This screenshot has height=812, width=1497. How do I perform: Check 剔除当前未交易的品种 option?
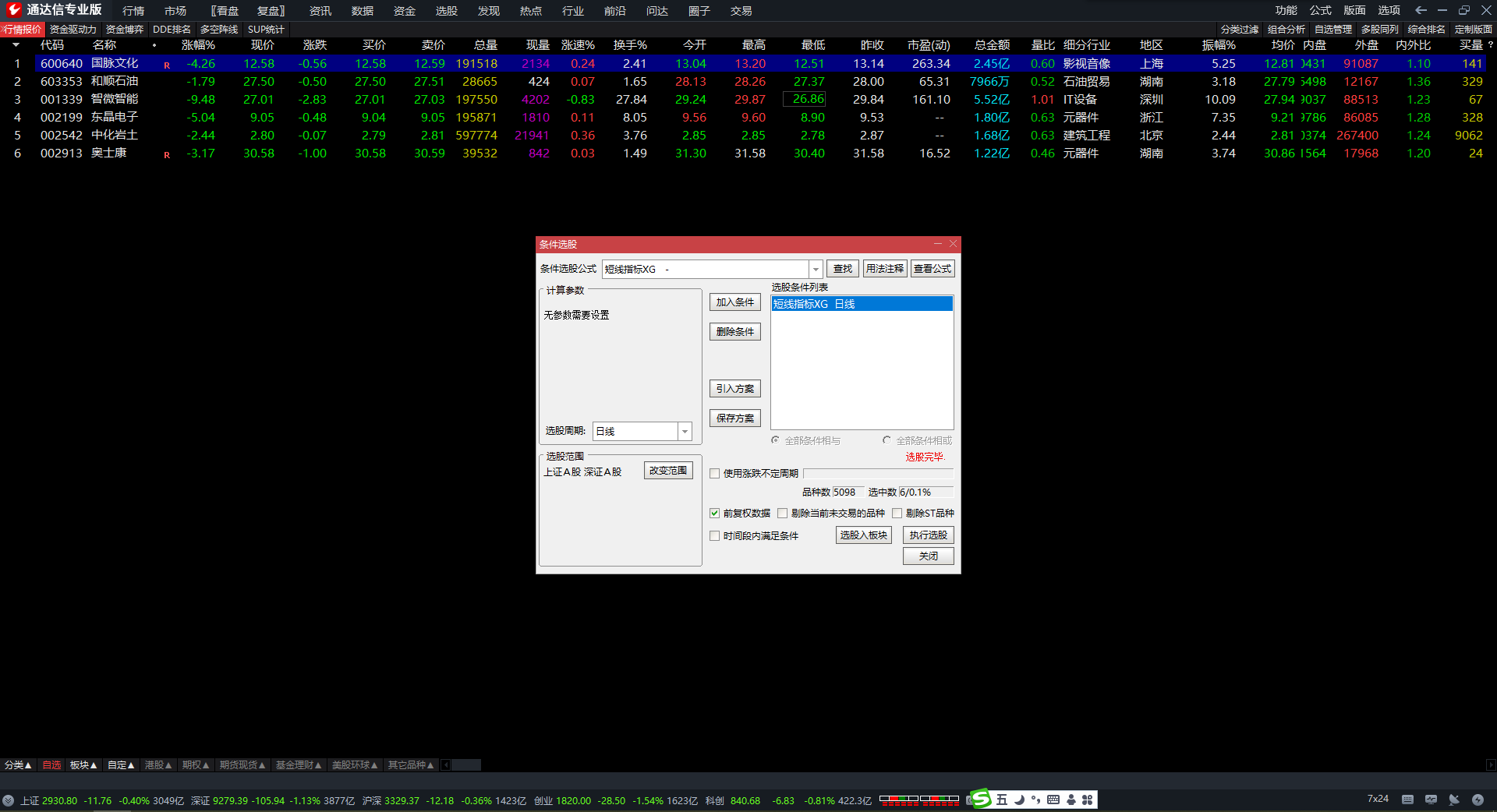(x=782, y=513)
